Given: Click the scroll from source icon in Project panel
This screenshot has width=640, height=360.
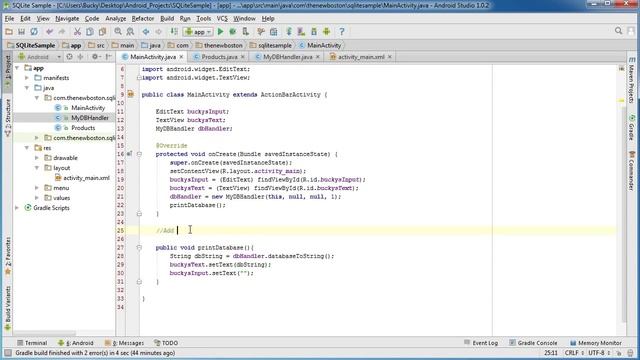Looking at the screenshot, I should click(x=69, y=57).
